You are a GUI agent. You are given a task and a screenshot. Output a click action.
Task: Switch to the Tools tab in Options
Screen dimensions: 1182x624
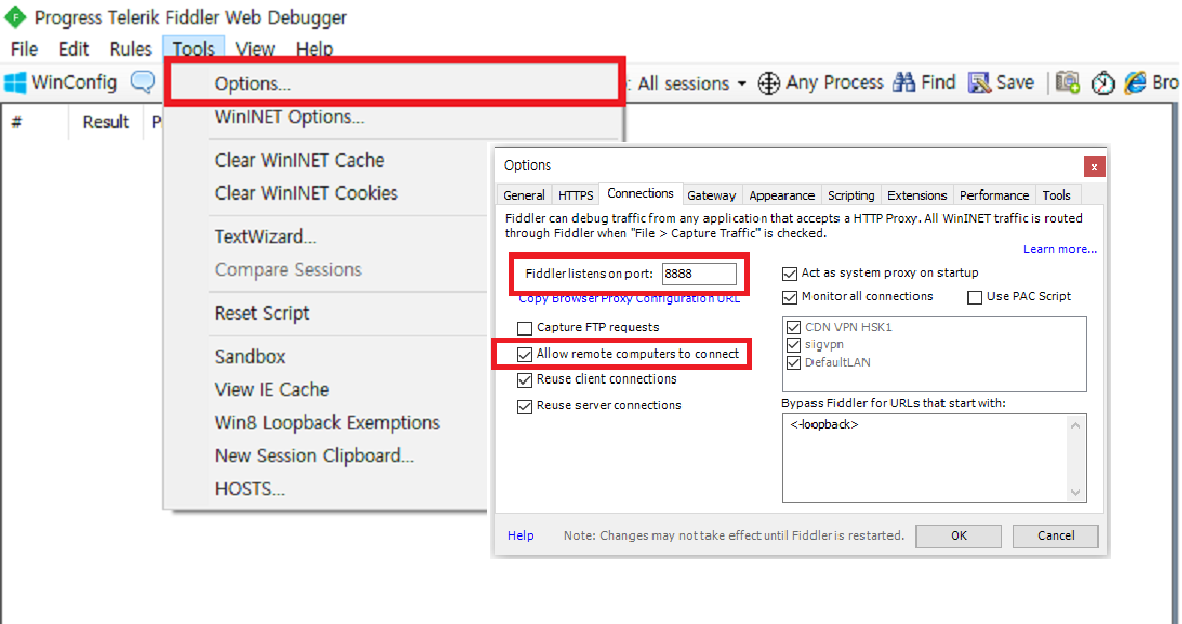click(1056, 195)
